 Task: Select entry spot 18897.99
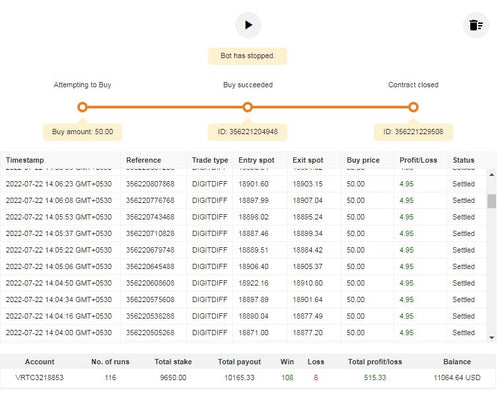tap(253, 200)
